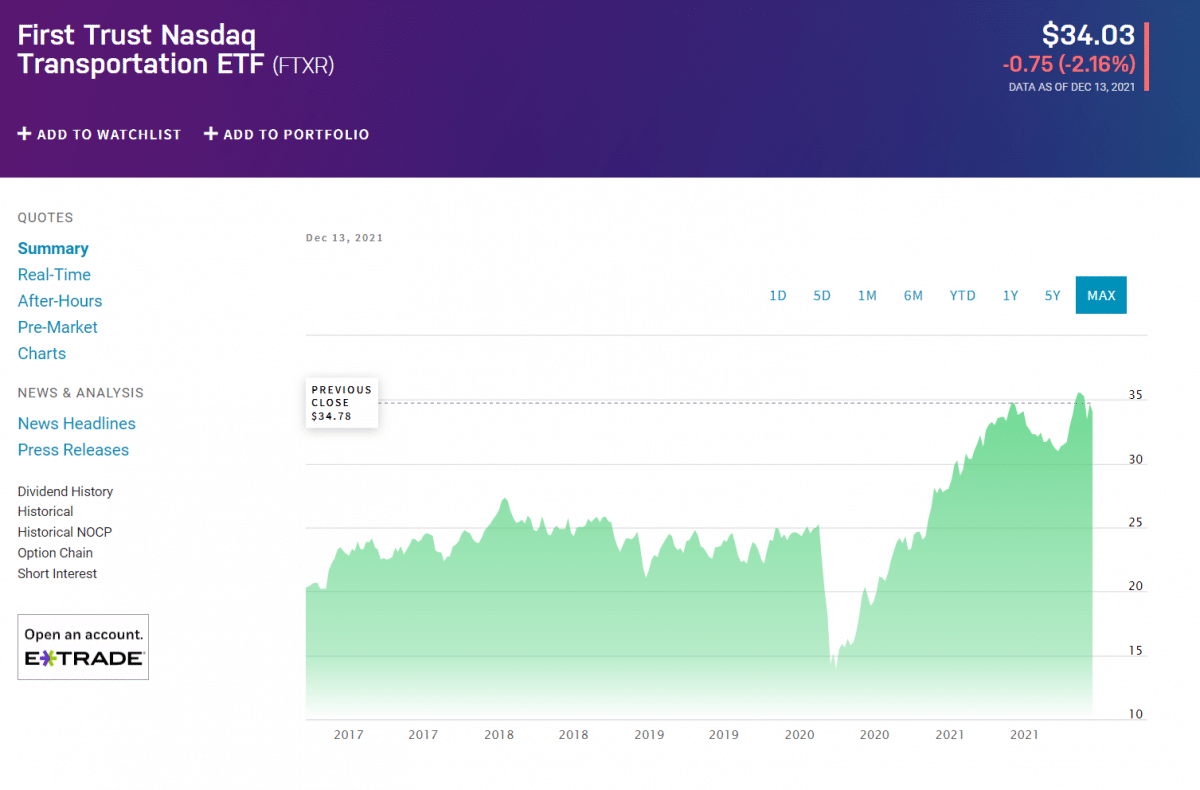Go to After-Hours quotes
Screen dimensions: 1200x790
pos(60,300)
